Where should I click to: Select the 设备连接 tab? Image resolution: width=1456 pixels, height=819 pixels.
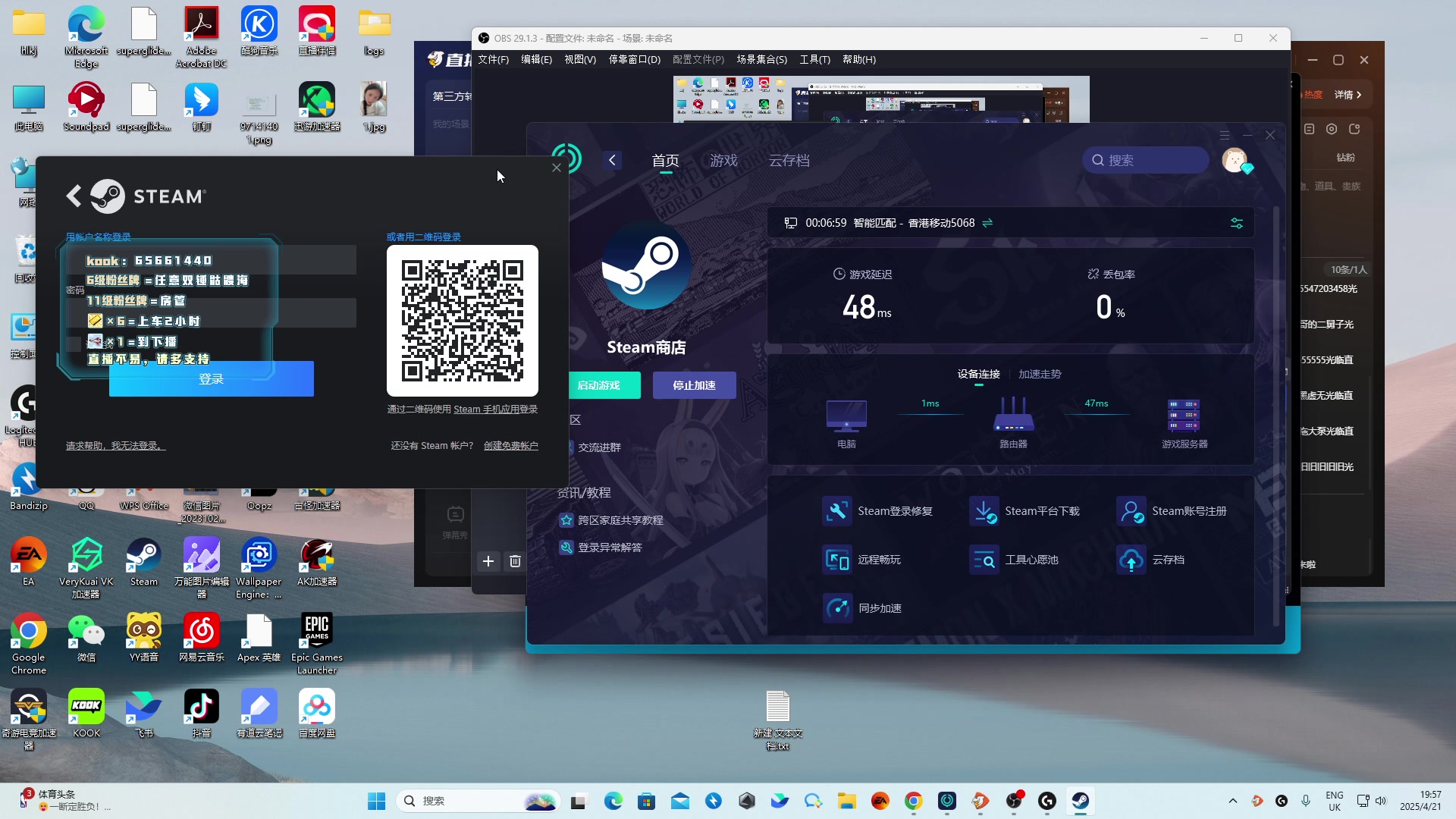pos(978,374)
